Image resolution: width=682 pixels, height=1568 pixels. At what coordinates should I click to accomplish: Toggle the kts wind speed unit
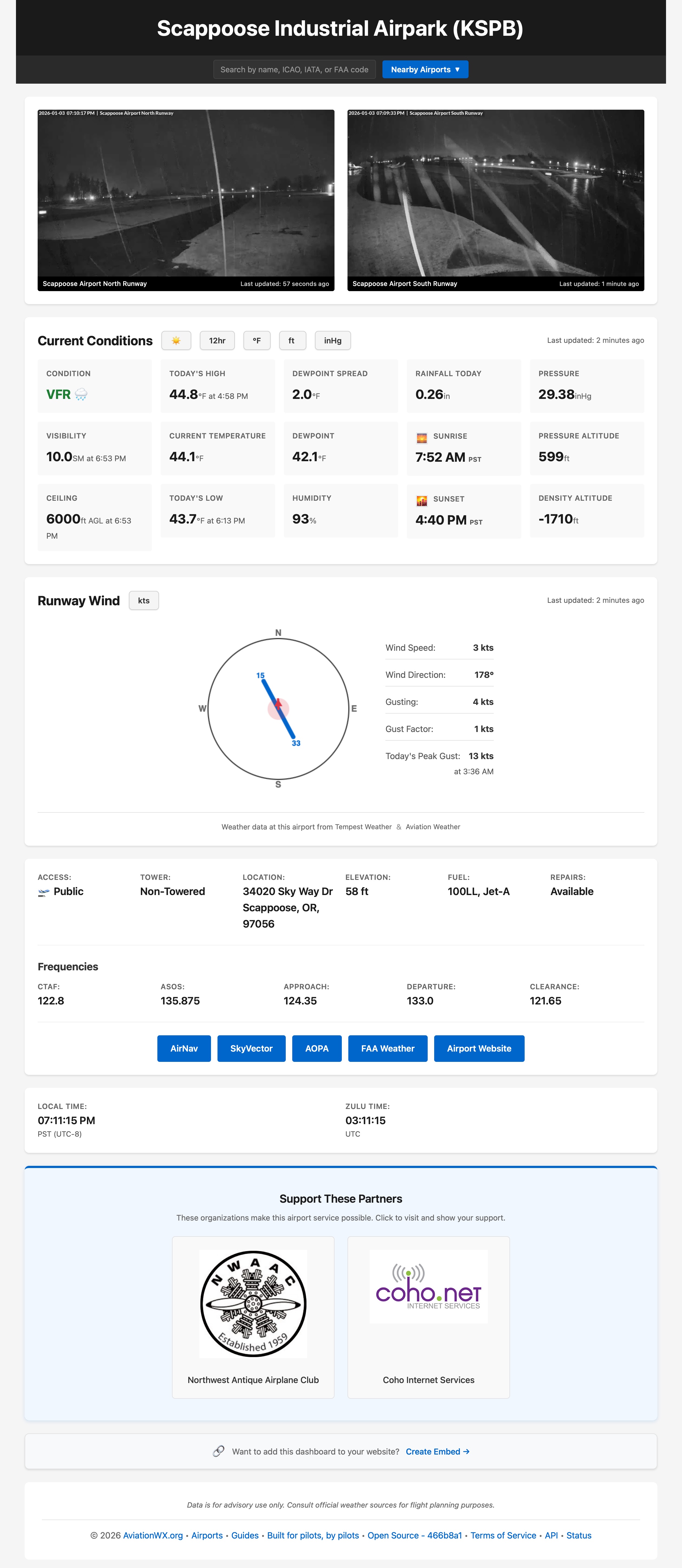click(x=144, y=600)
